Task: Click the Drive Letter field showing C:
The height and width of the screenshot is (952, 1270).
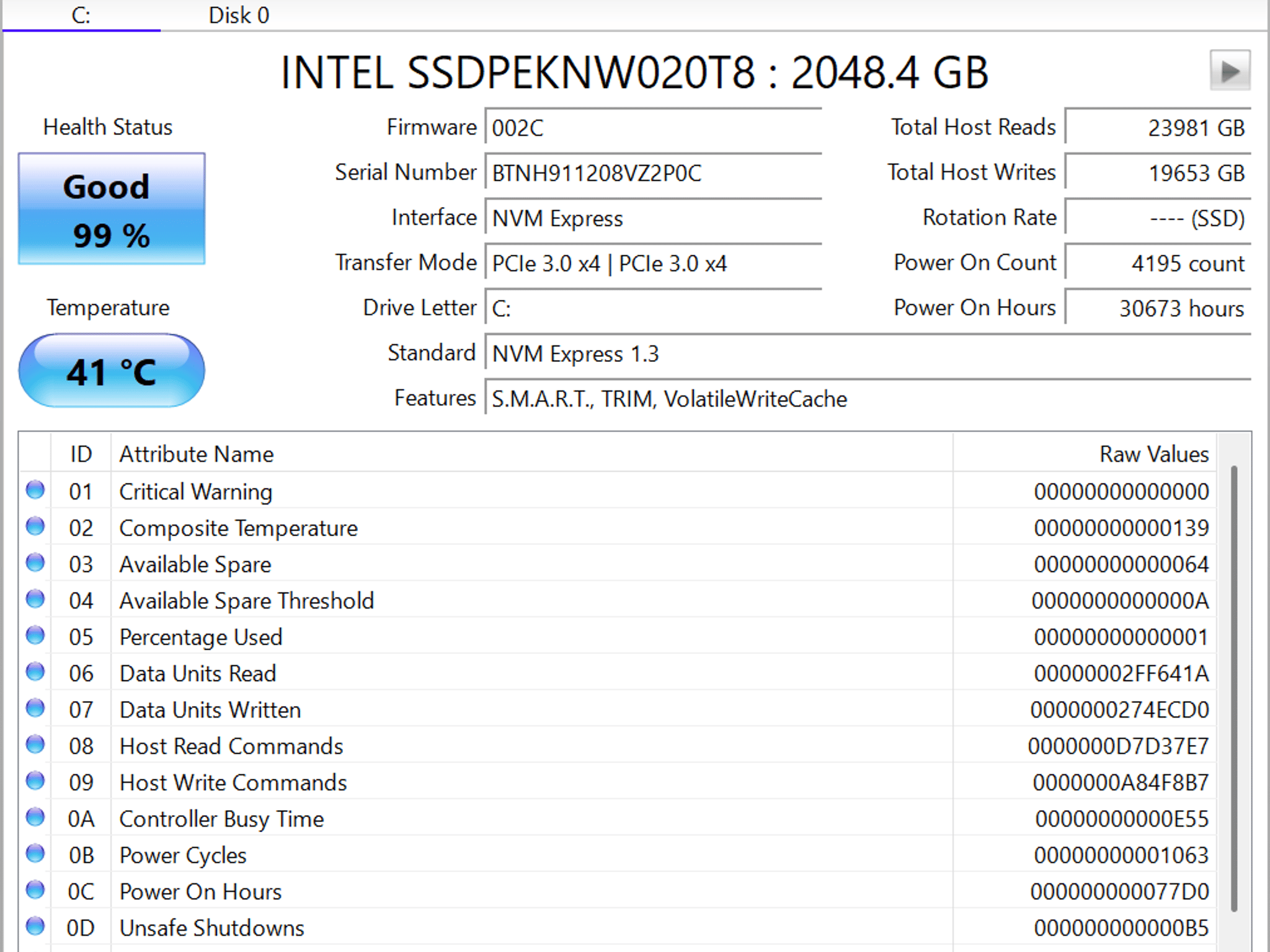Action: coord(654,307)
